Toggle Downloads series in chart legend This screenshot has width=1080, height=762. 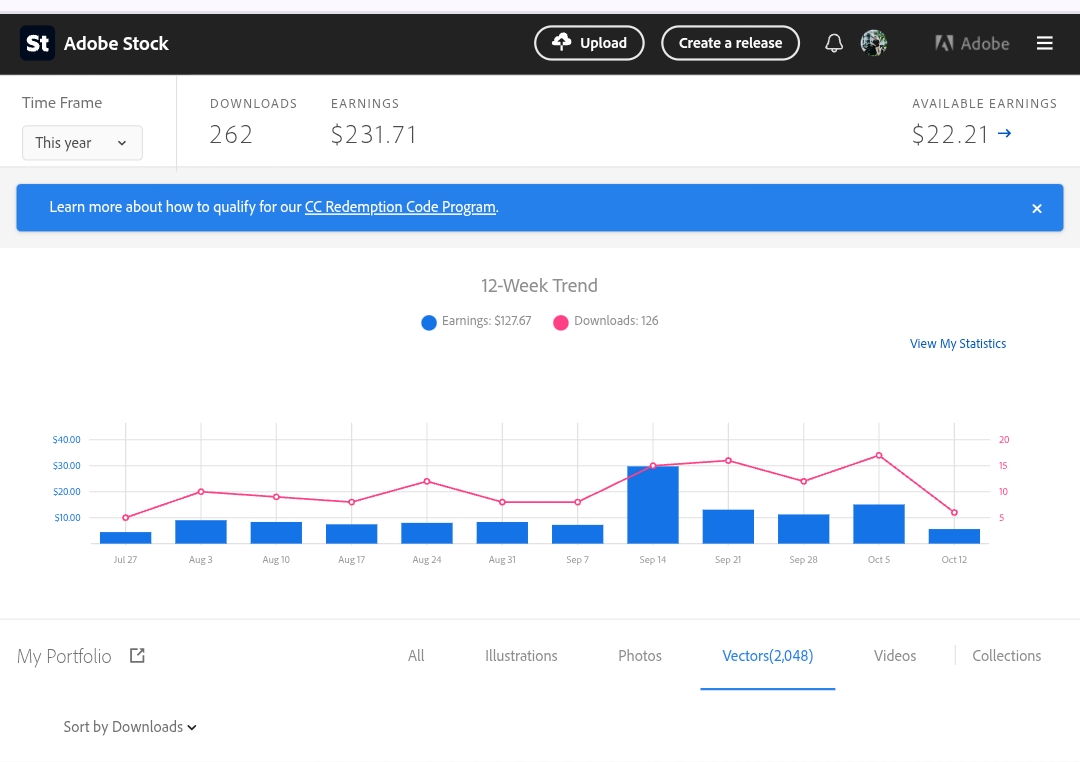click(x=605, y=321)
